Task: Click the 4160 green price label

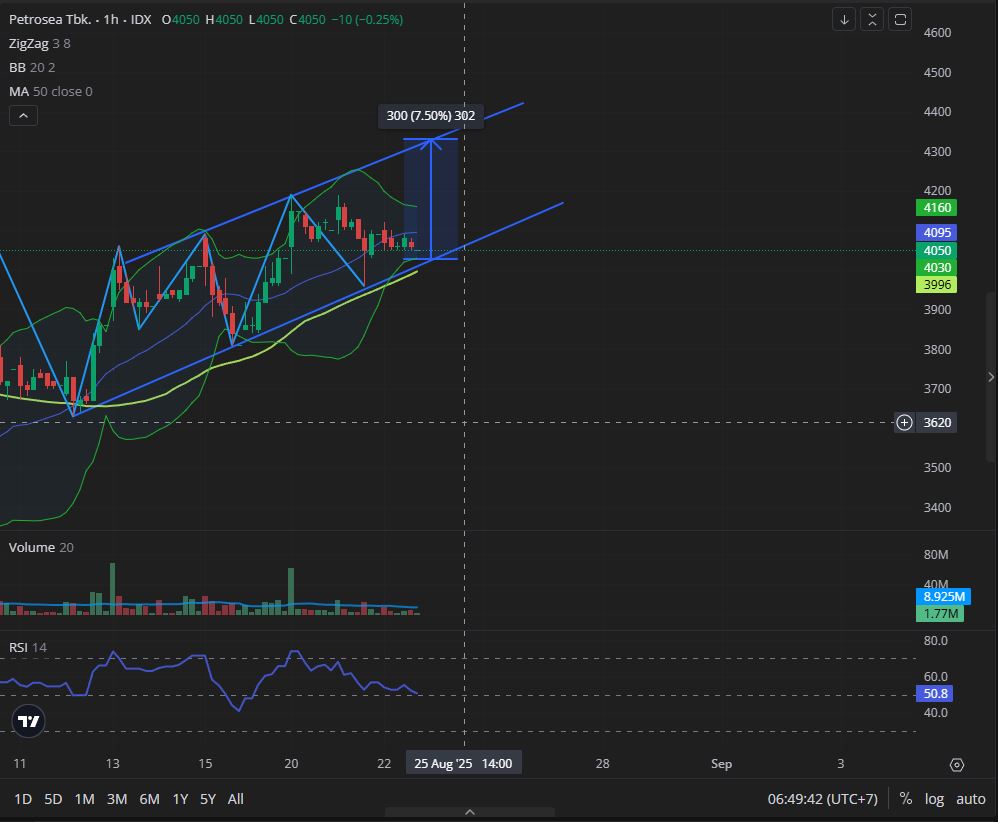Action: coord(936,208)
